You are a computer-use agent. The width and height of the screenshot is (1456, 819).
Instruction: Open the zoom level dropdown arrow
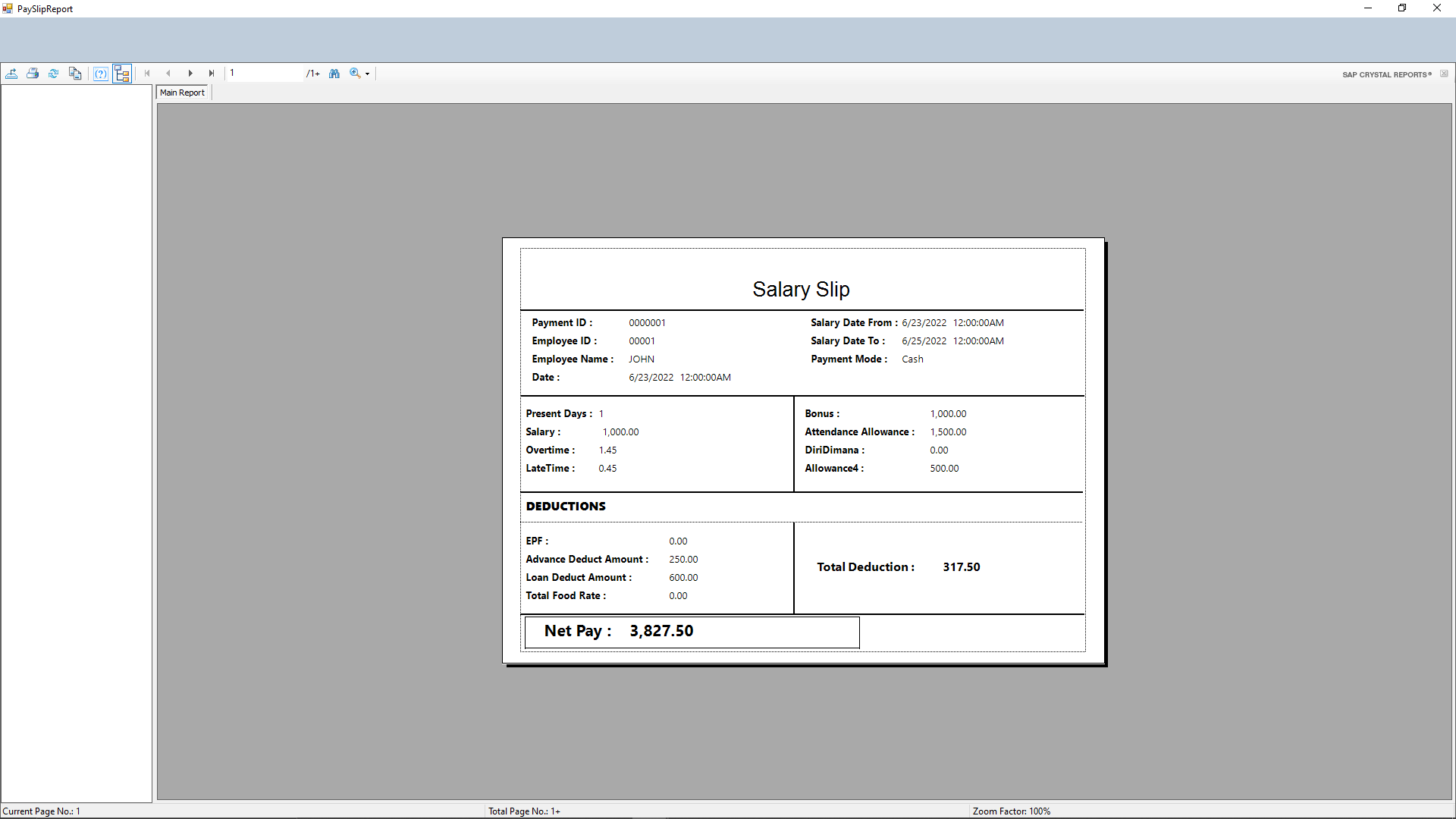coord(367,73)
